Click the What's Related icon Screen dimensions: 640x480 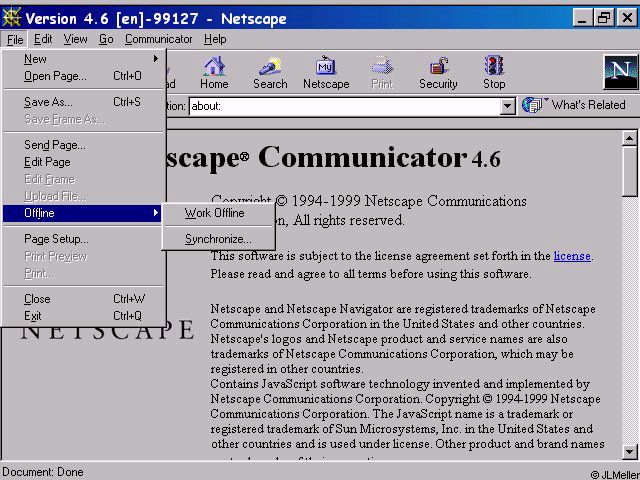click(533, 105)
